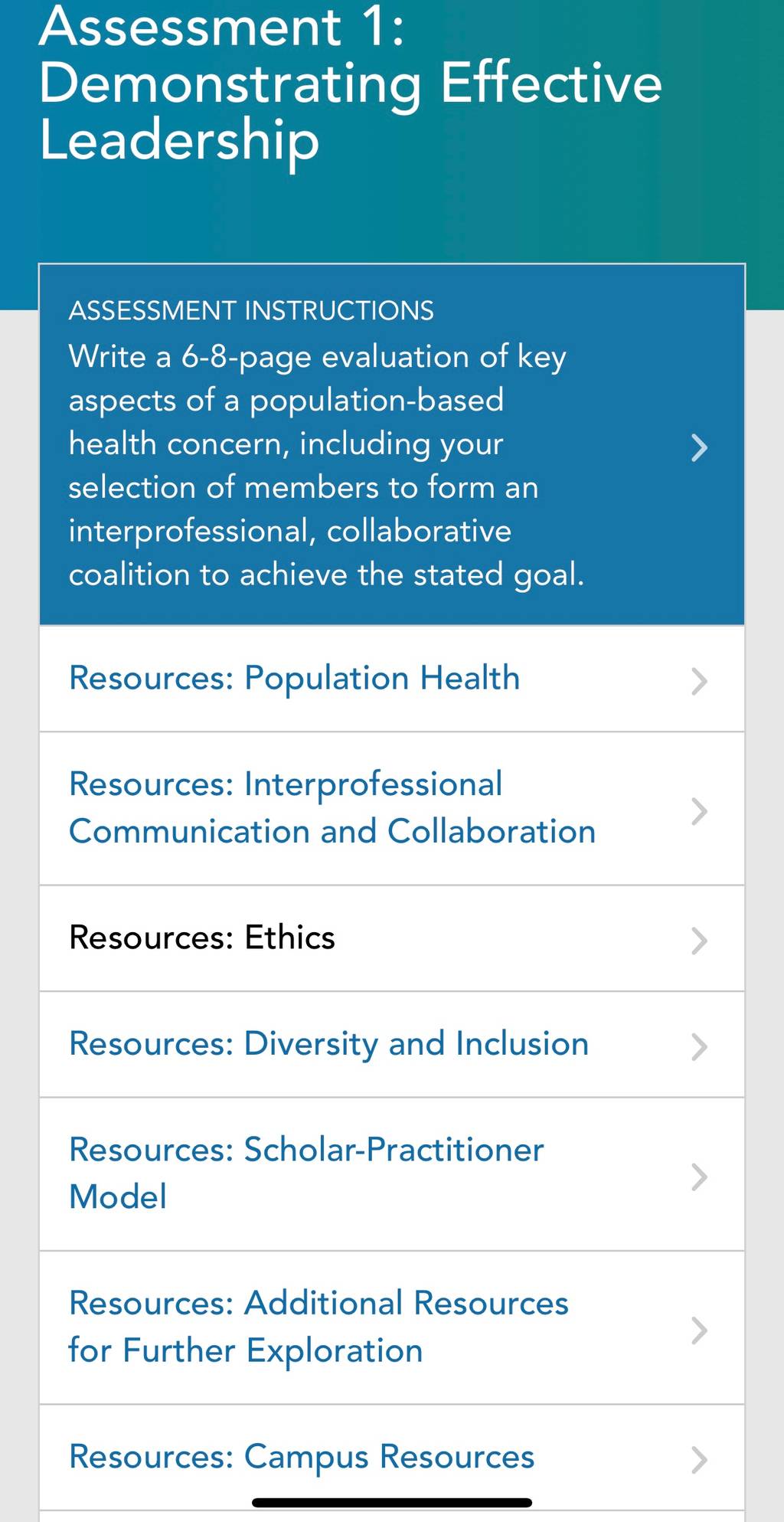Open Resources: Scholar-Practitioner Model
This screenshot has height=1522, width=784.
pyautogui.click(x=306, y=1173)
